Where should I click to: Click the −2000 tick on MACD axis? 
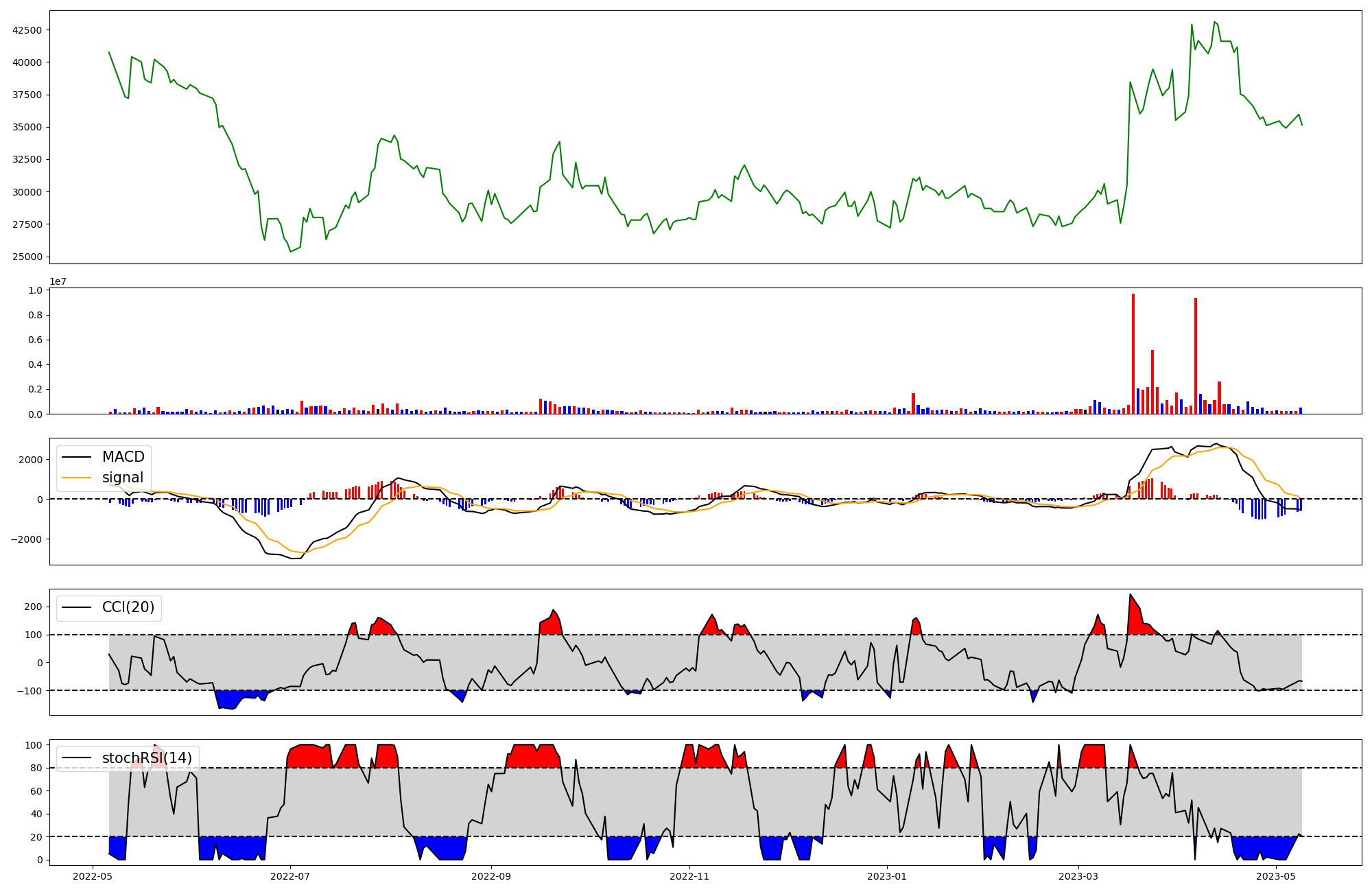point(27,539)
